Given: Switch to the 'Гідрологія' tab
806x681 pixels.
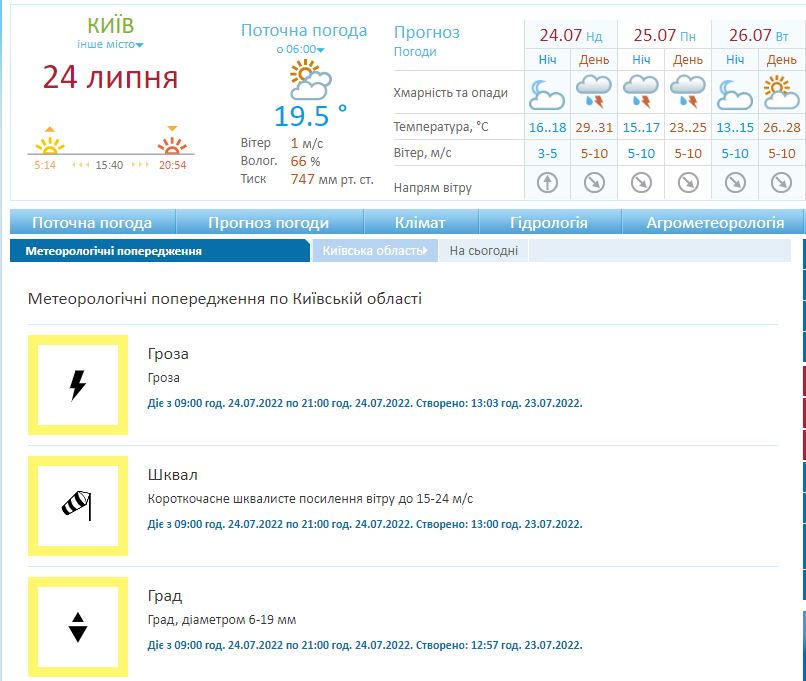Looking at the screenshot, I should (x=549, y=223).
